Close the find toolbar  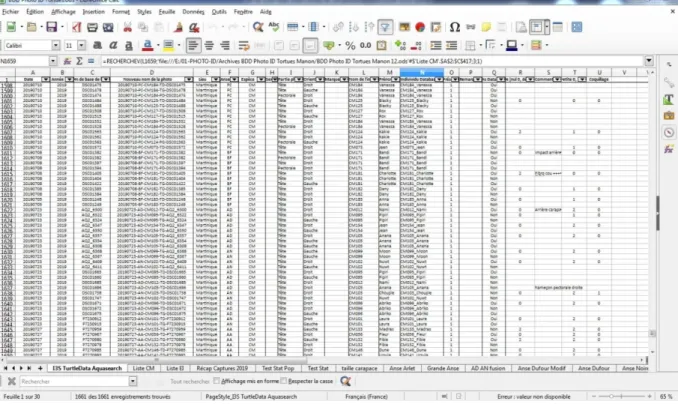pyautogui.click(x=11, y=381)
